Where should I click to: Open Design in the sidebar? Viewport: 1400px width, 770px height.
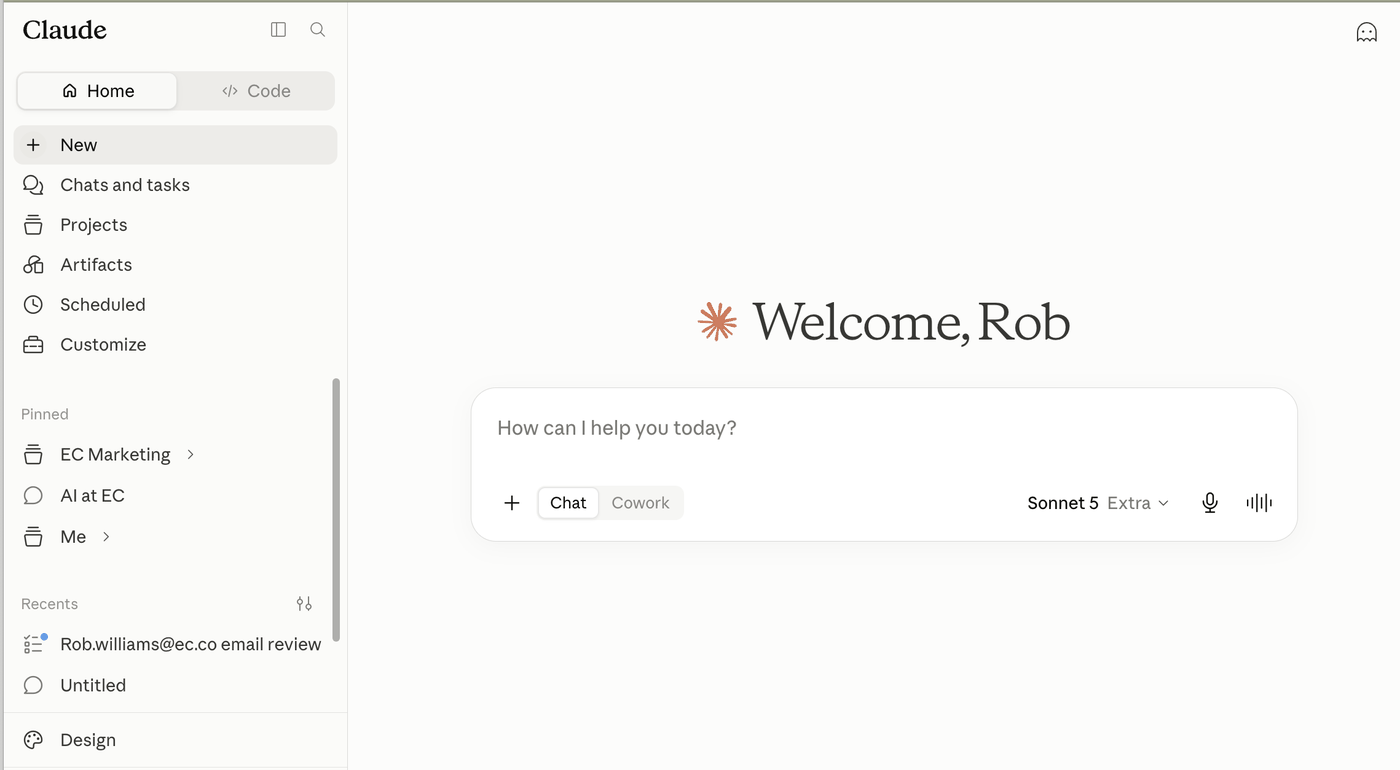(175, 740)
